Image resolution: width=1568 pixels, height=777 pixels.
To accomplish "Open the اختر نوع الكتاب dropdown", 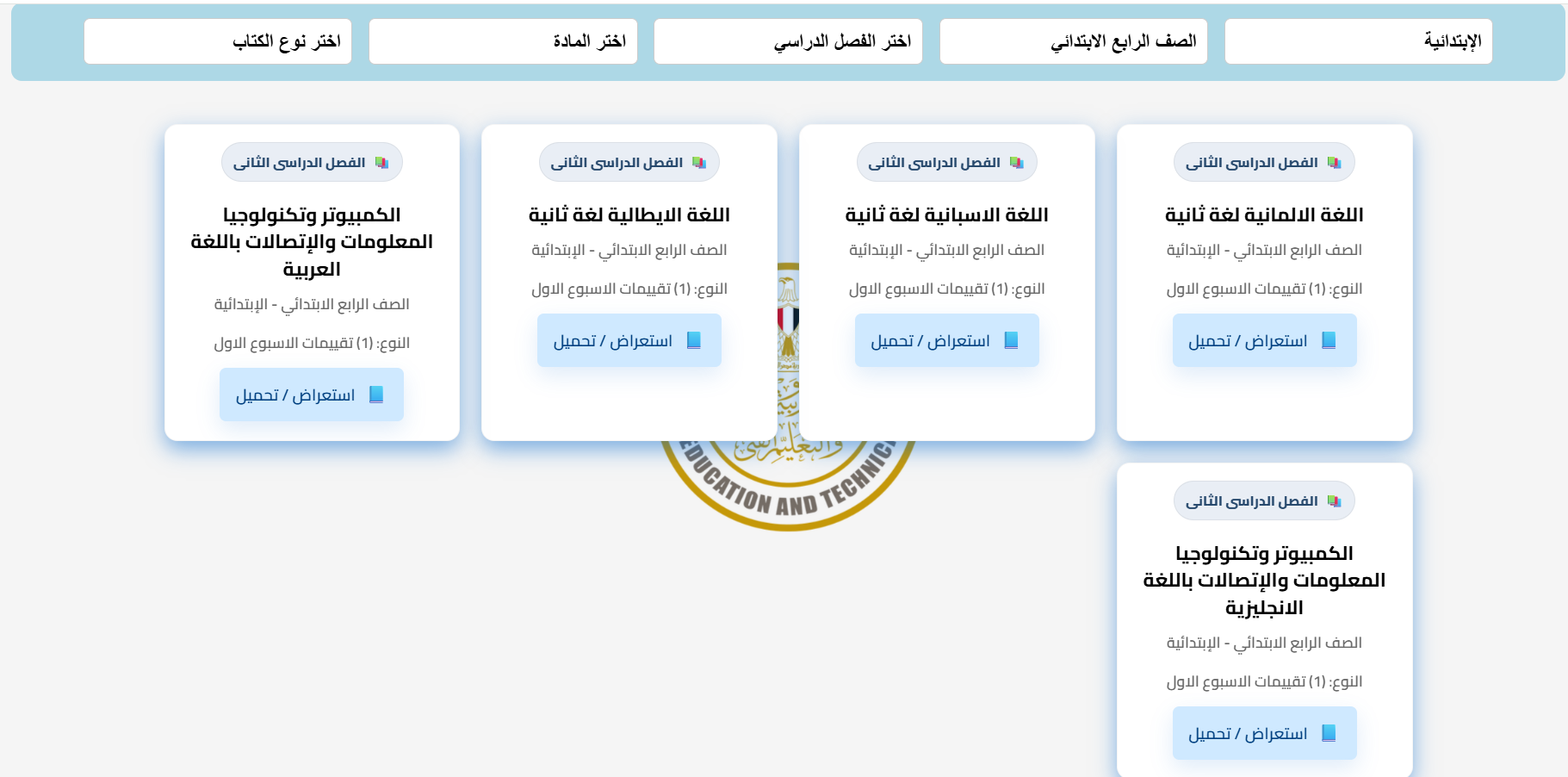I will coord(218,41).
